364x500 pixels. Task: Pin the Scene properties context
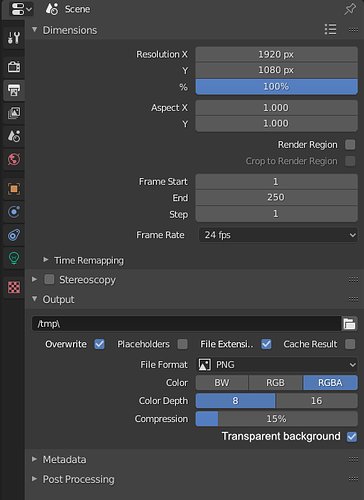pyautogui.click(x=350, y=9)
